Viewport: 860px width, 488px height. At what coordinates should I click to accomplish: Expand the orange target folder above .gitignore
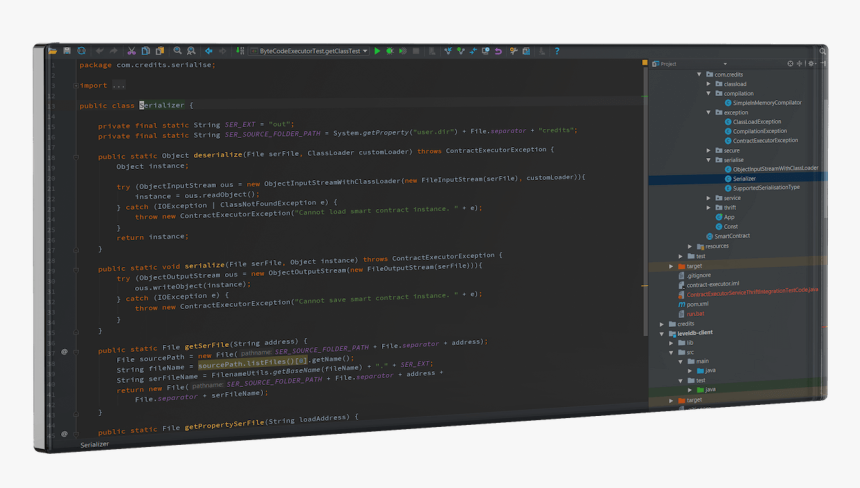tap(671, 266)
